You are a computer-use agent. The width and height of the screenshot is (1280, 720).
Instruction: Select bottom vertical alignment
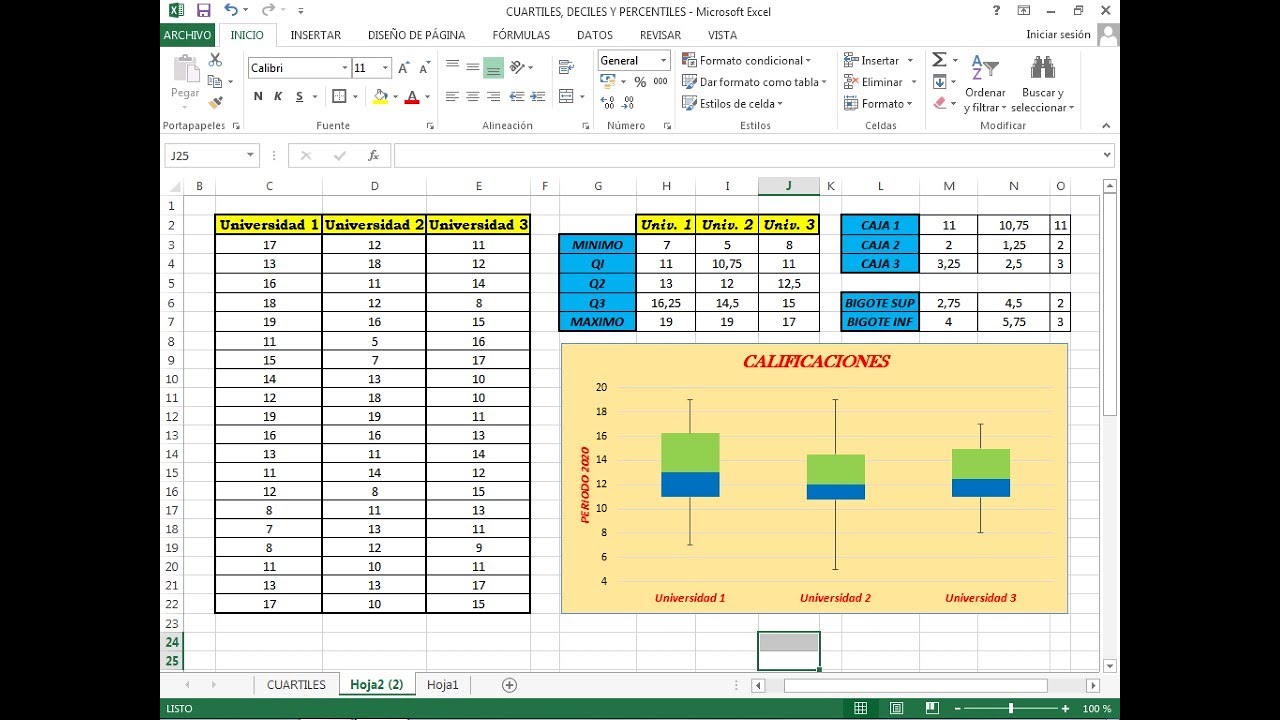[493, 68]
